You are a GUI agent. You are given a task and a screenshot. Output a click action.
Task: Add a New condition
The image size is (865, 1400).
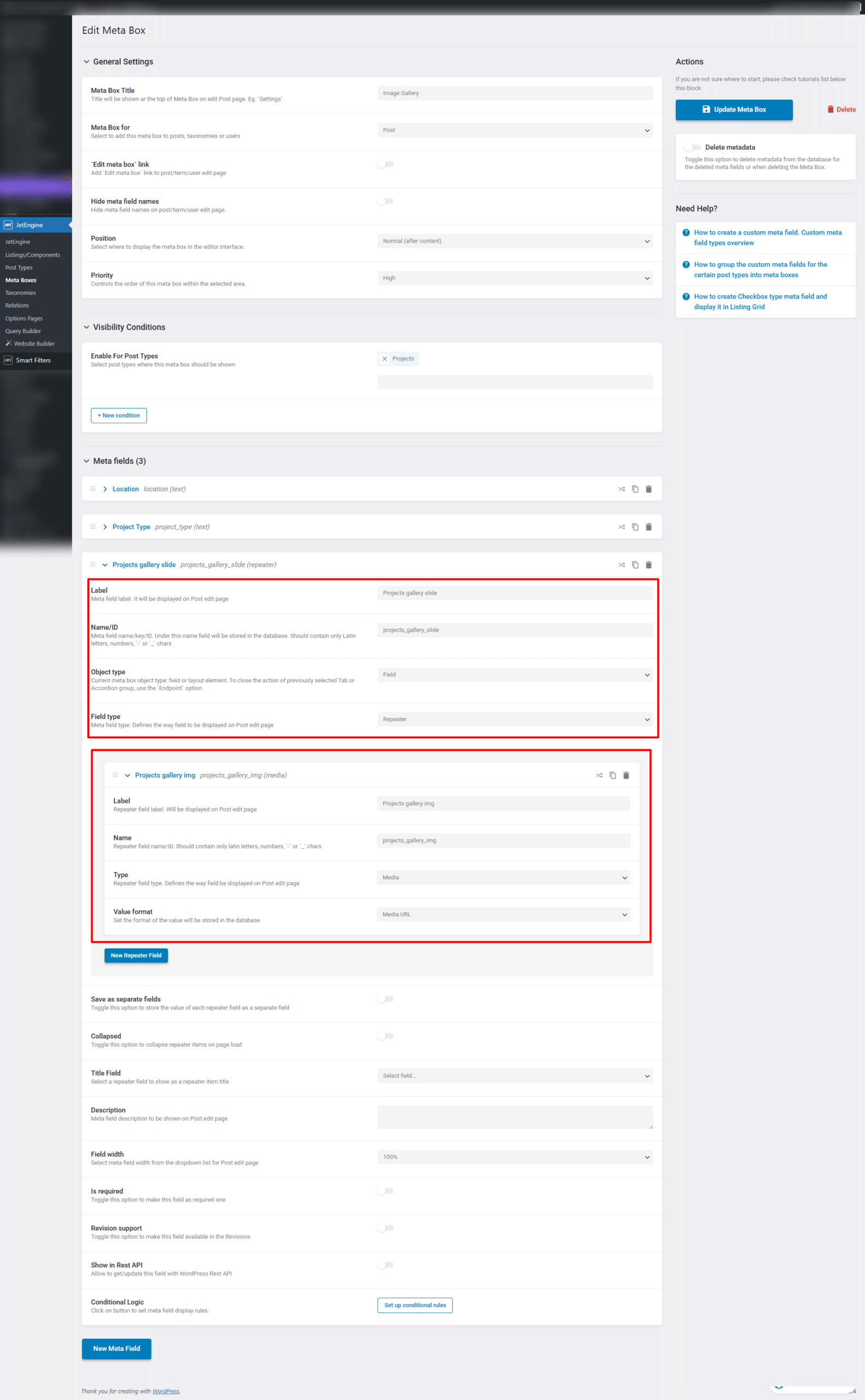(x=119, y=416)
